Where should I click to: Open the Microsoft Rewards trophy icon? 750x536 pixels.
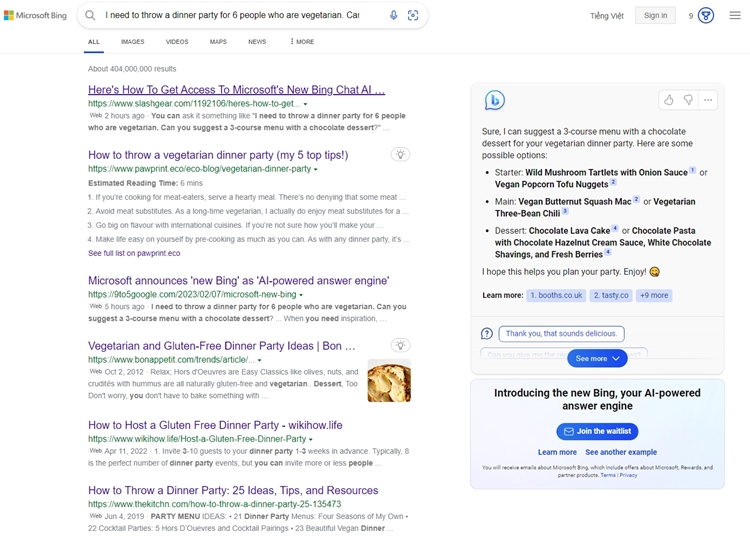(x=706, y=15)
